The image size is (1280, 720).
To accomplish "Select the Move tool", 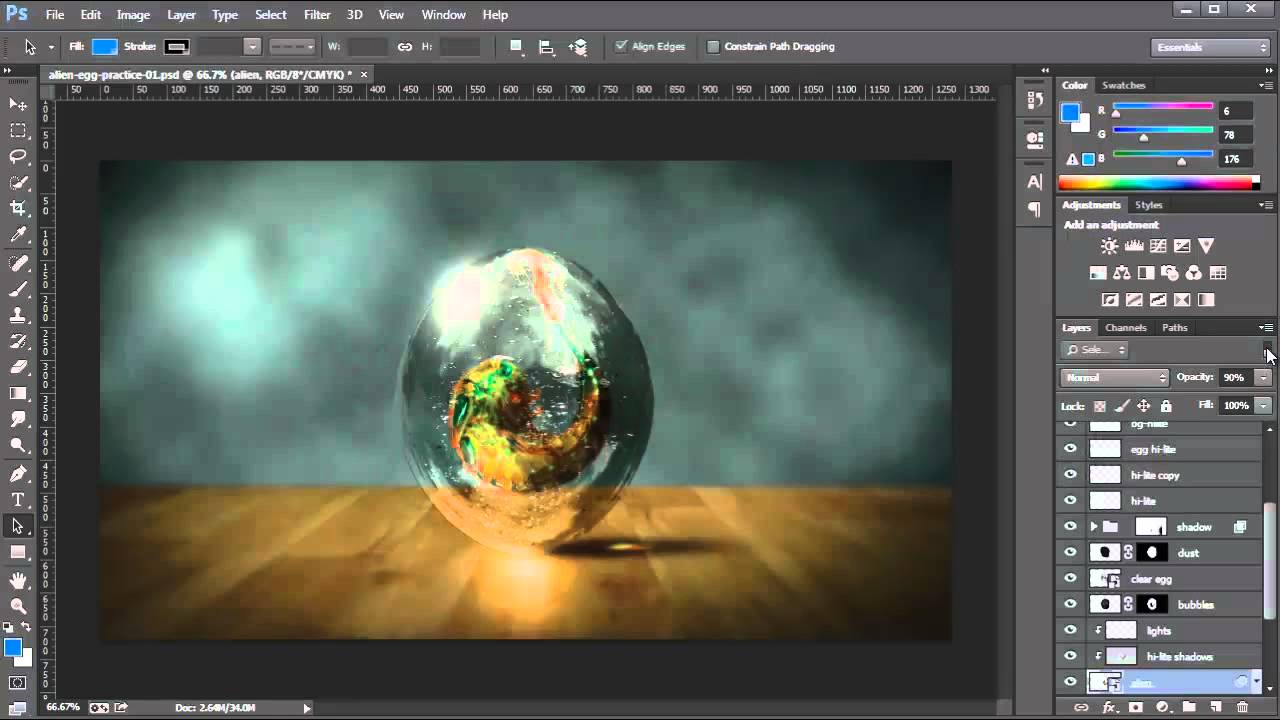I will click(18, 104).
